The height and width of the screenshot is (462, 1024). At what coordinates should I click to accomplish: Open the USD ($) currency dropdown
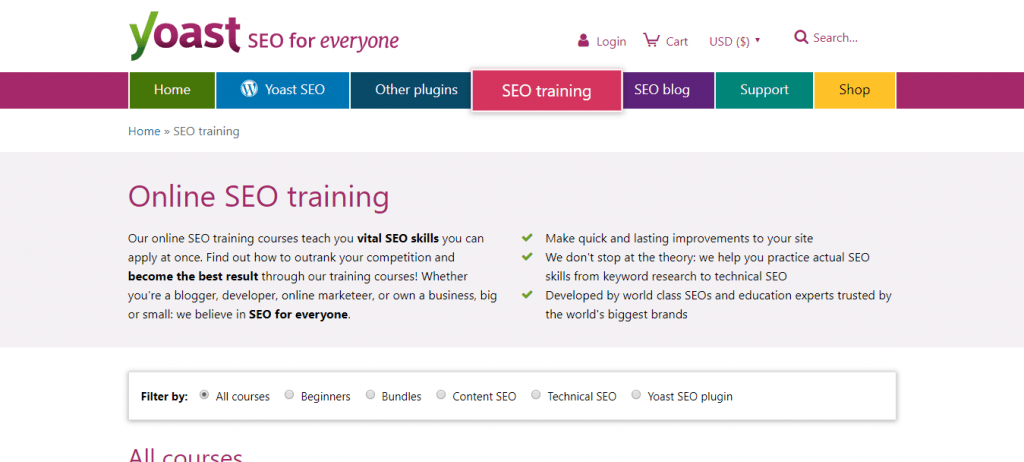[x=735, y=41]
